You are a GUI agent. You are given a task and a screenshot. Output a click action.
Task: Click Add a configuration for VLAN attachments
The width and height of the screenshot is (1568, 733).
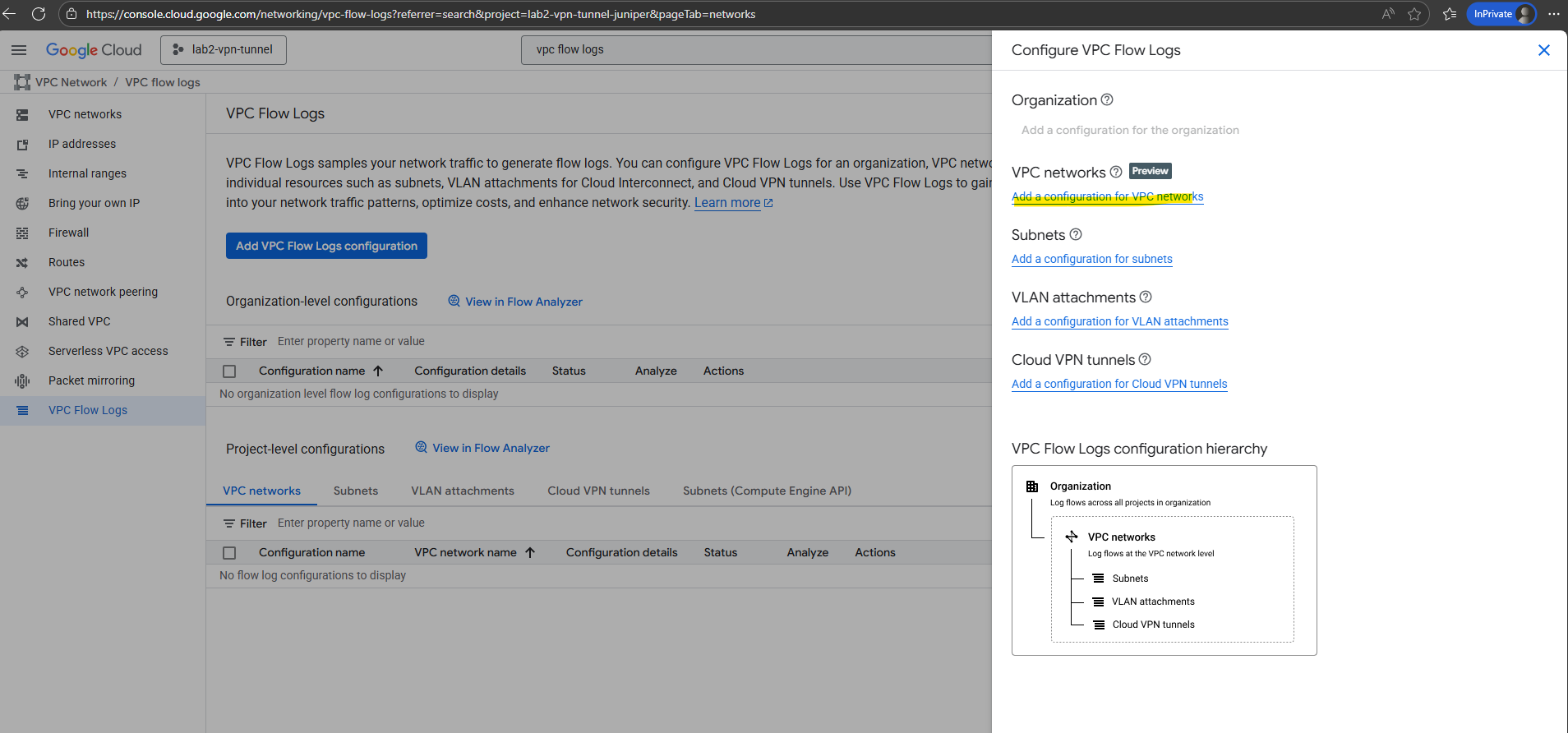pyautogui.click(x=1119, y=321)
